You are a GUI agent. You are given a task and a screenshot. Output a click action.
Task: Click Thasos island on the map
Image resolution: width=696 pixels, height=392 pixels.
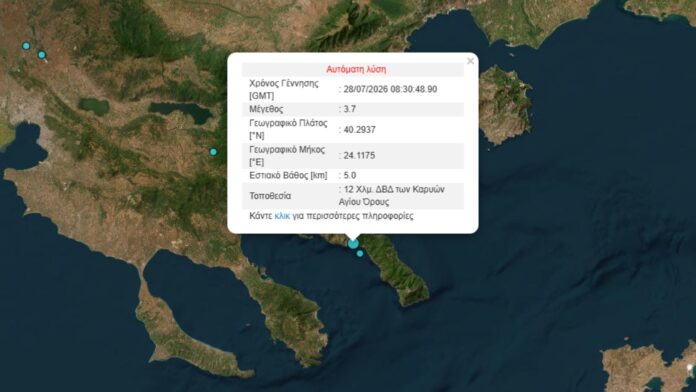point(505,106)
